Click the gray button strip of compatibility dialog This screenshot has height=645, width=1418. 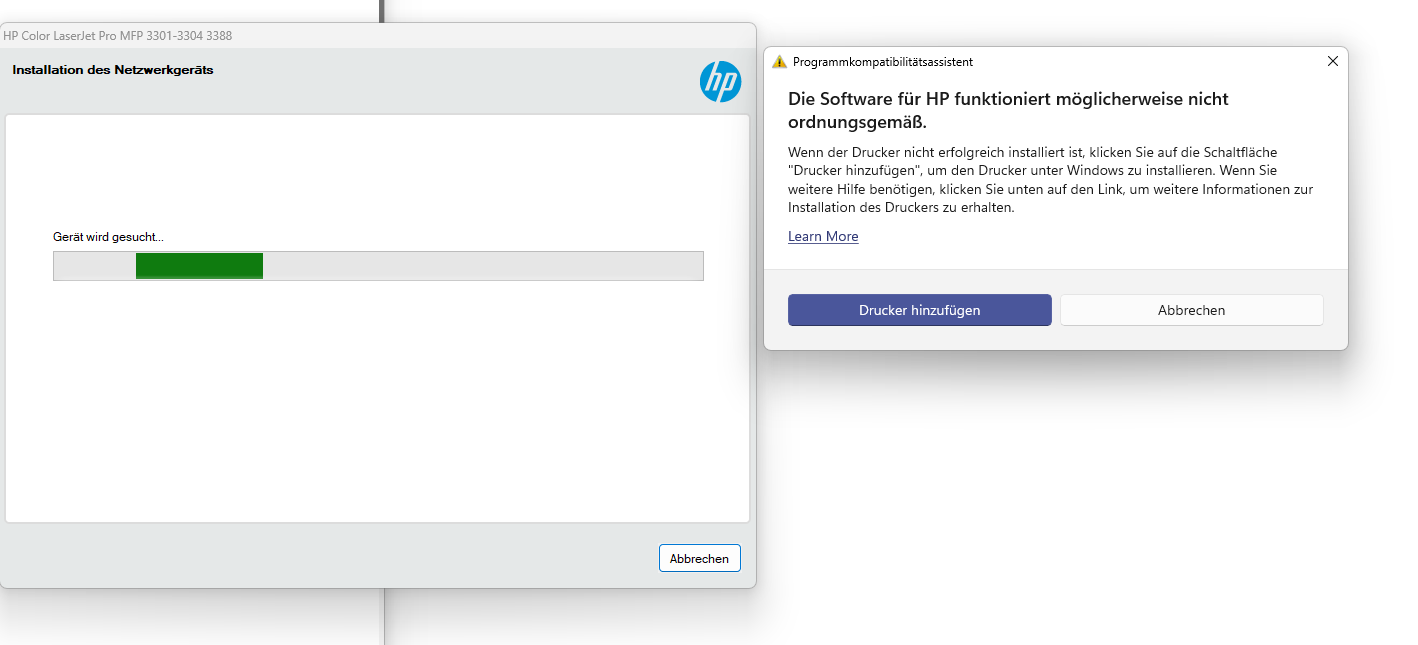[x=1056, y=338]
